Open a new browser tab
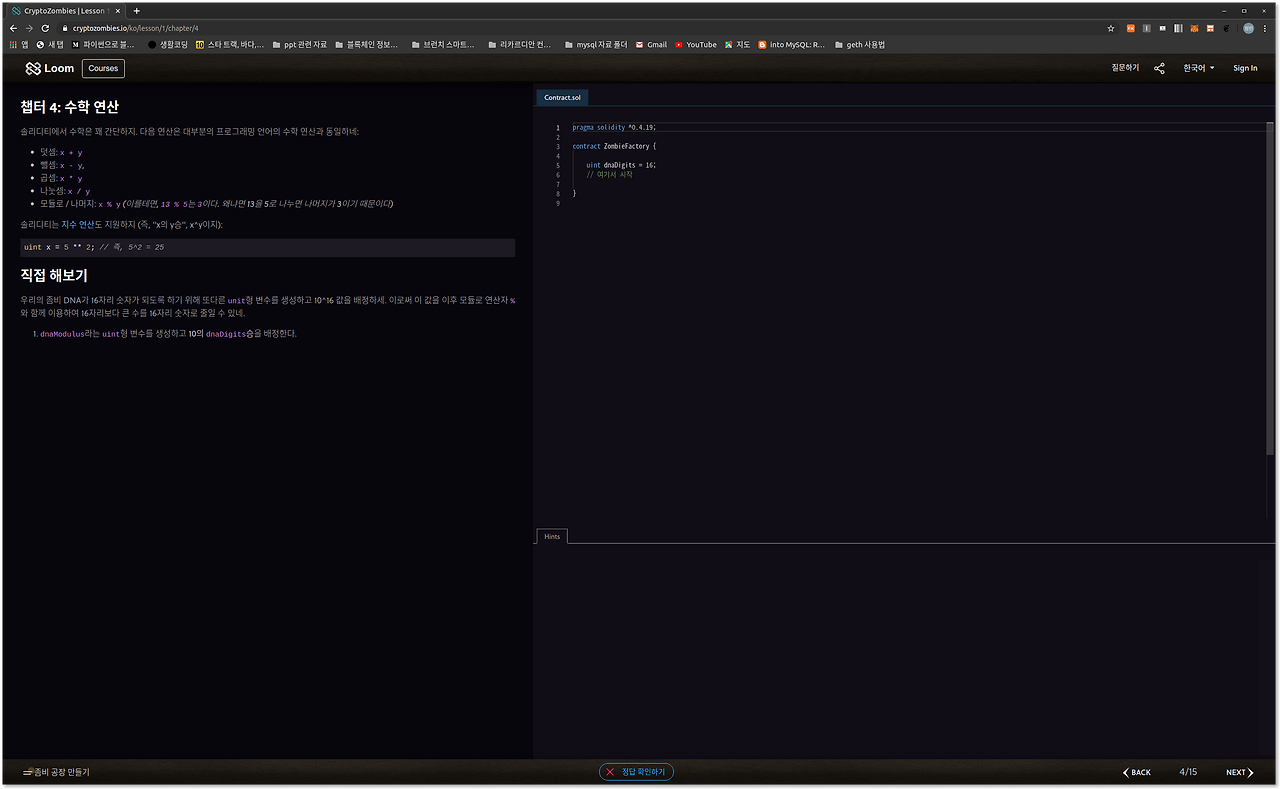Screen dimensions: 1280x789 pyautogui.click(x=137, y=10)
